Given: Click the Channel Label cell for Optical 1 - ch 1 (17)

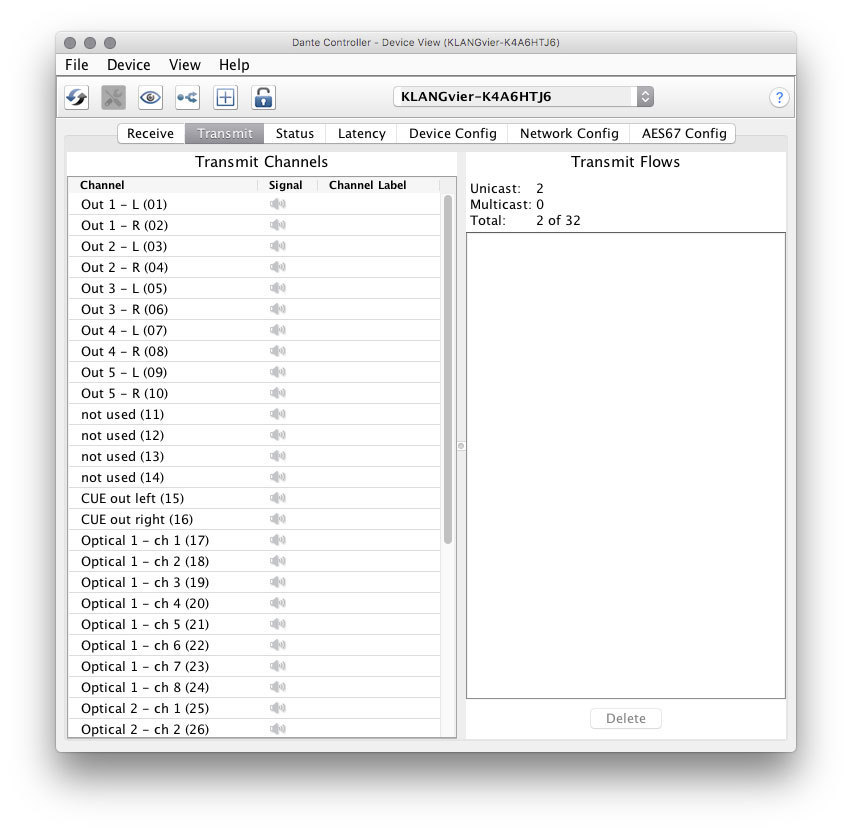Looking at the screenshot, I should (x=379, y=540).
